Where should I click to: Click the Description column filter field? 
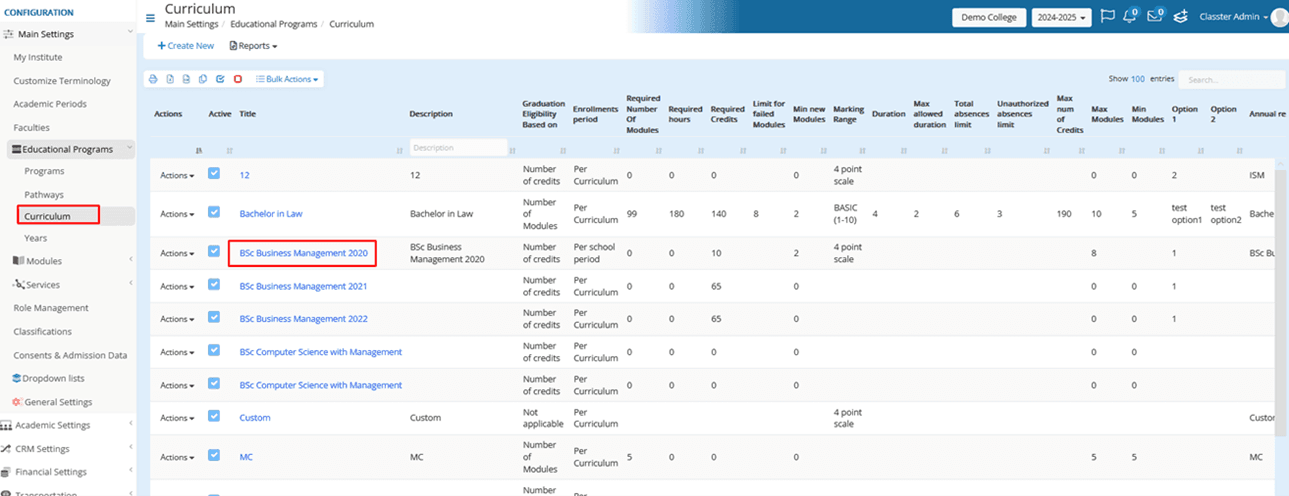point(458,148)
